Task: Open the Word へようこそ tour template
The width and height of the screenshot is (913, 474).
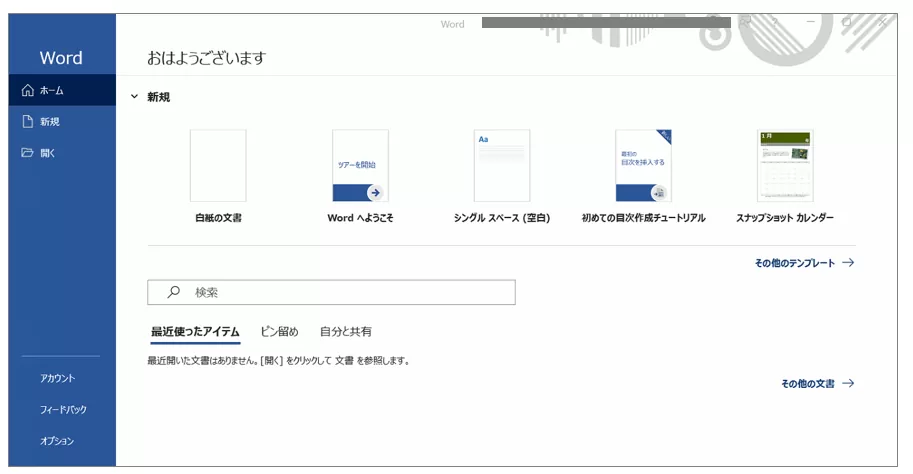Action: pos(360,166)
